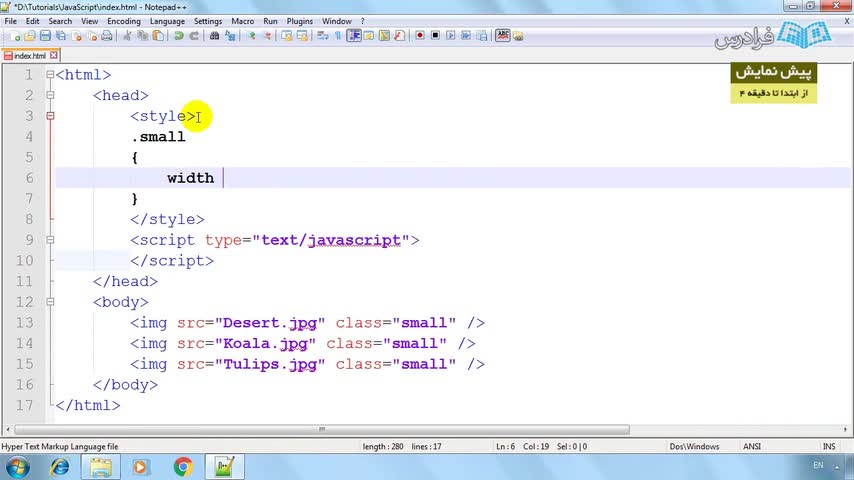Save the current recorded macro icon

[x=482, y=36]
